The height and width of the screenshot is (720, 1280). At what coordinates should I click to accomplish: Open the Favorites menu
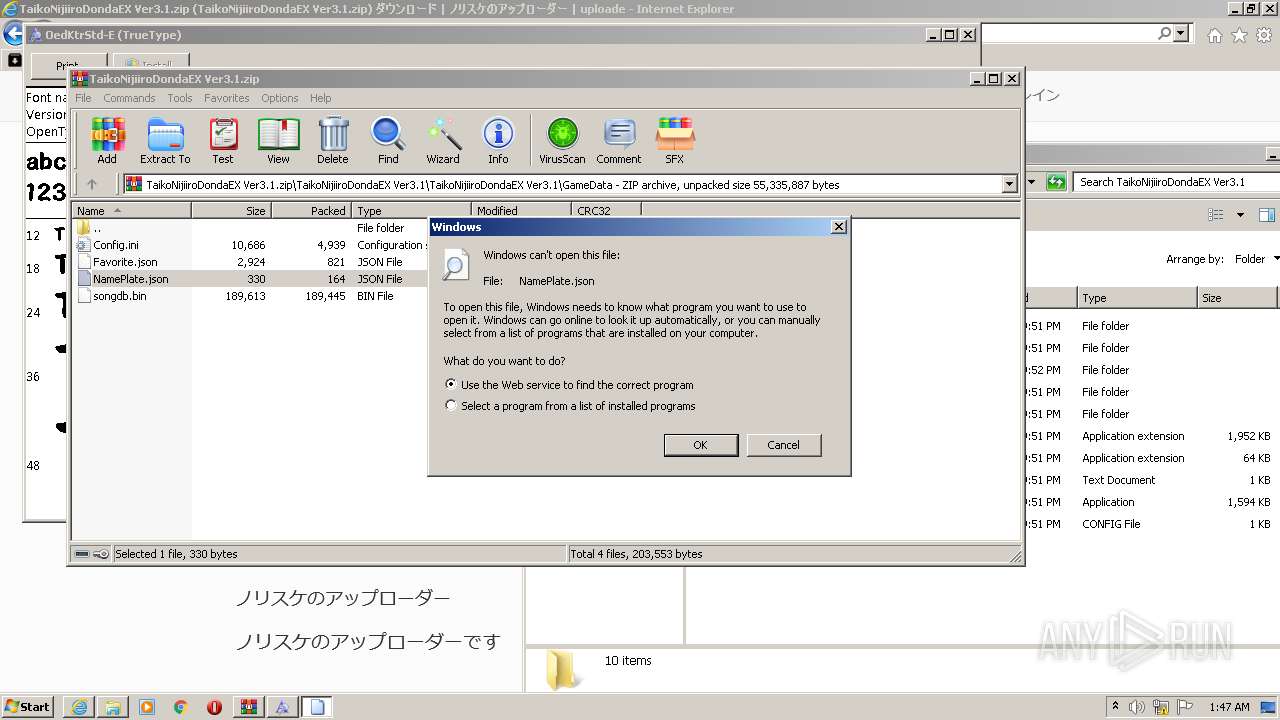click(x=227, y=98)
